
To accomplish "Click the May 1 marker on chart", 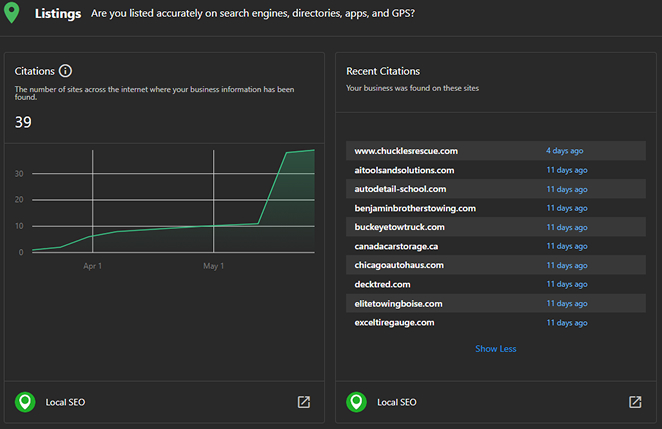I will pos(213,267).
